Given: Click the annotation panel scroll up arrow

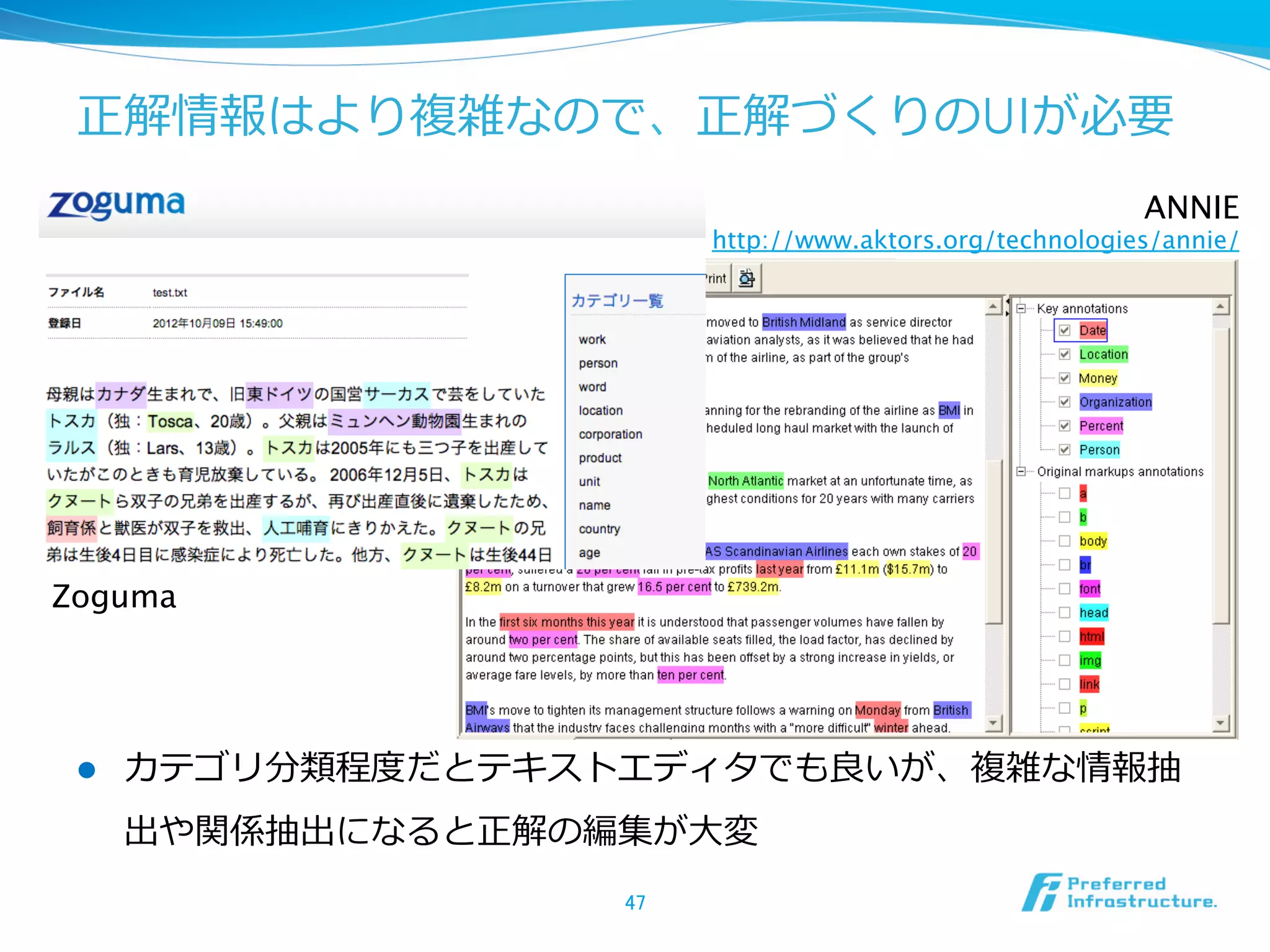Looking at the screenshot, I should 1220,306.
